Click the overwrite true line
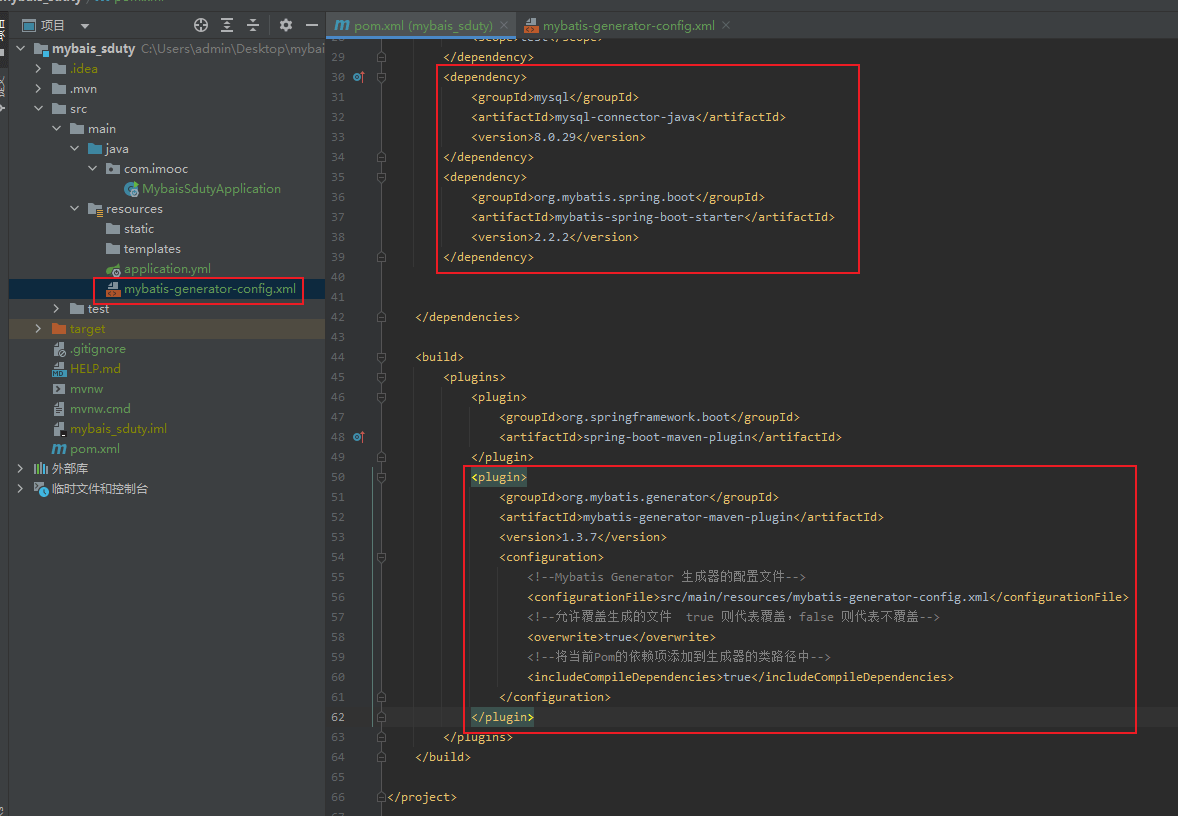 pyautogui.click(x=622, y=636)
